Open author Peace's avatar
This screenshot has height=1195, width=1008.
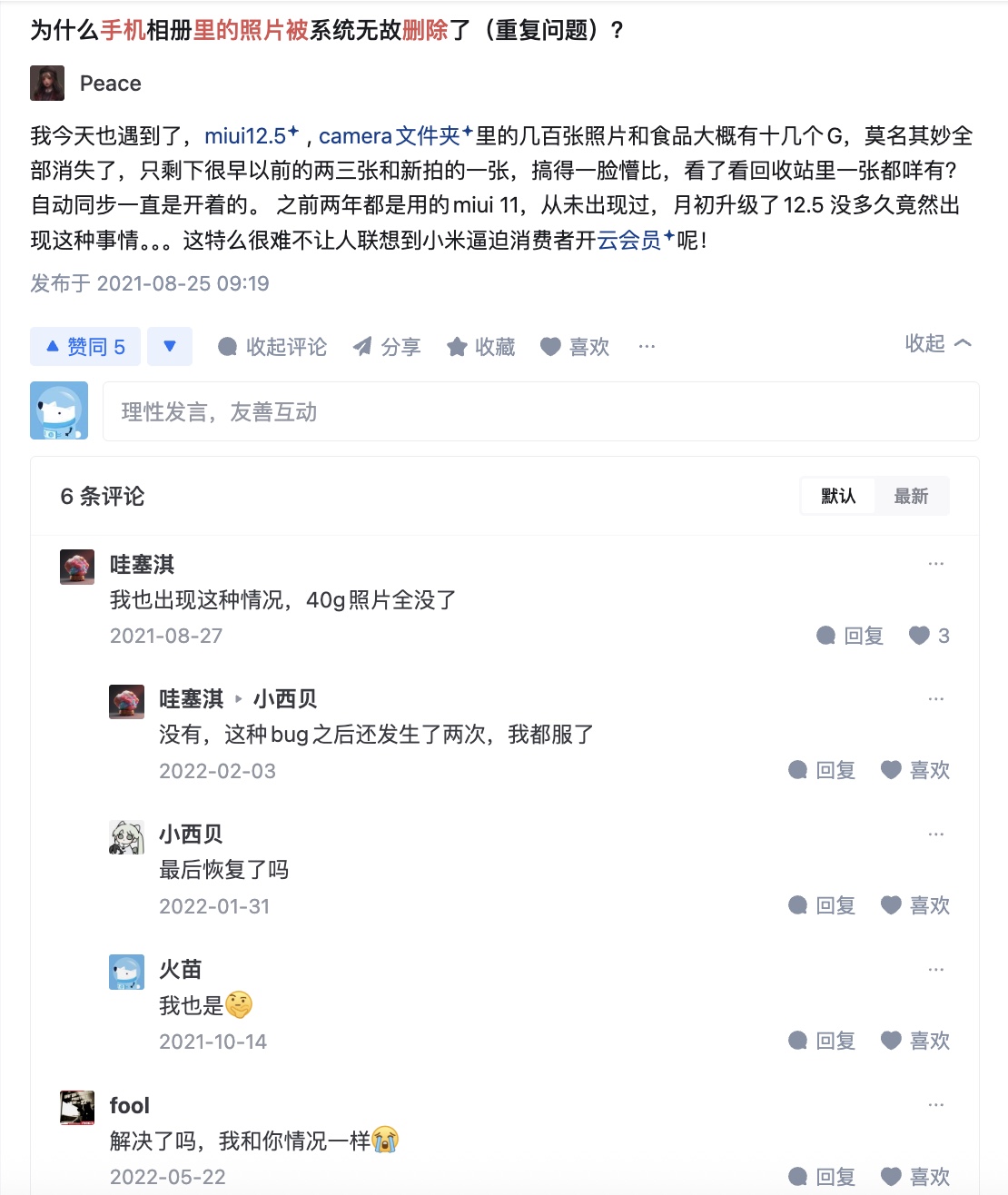47,83
